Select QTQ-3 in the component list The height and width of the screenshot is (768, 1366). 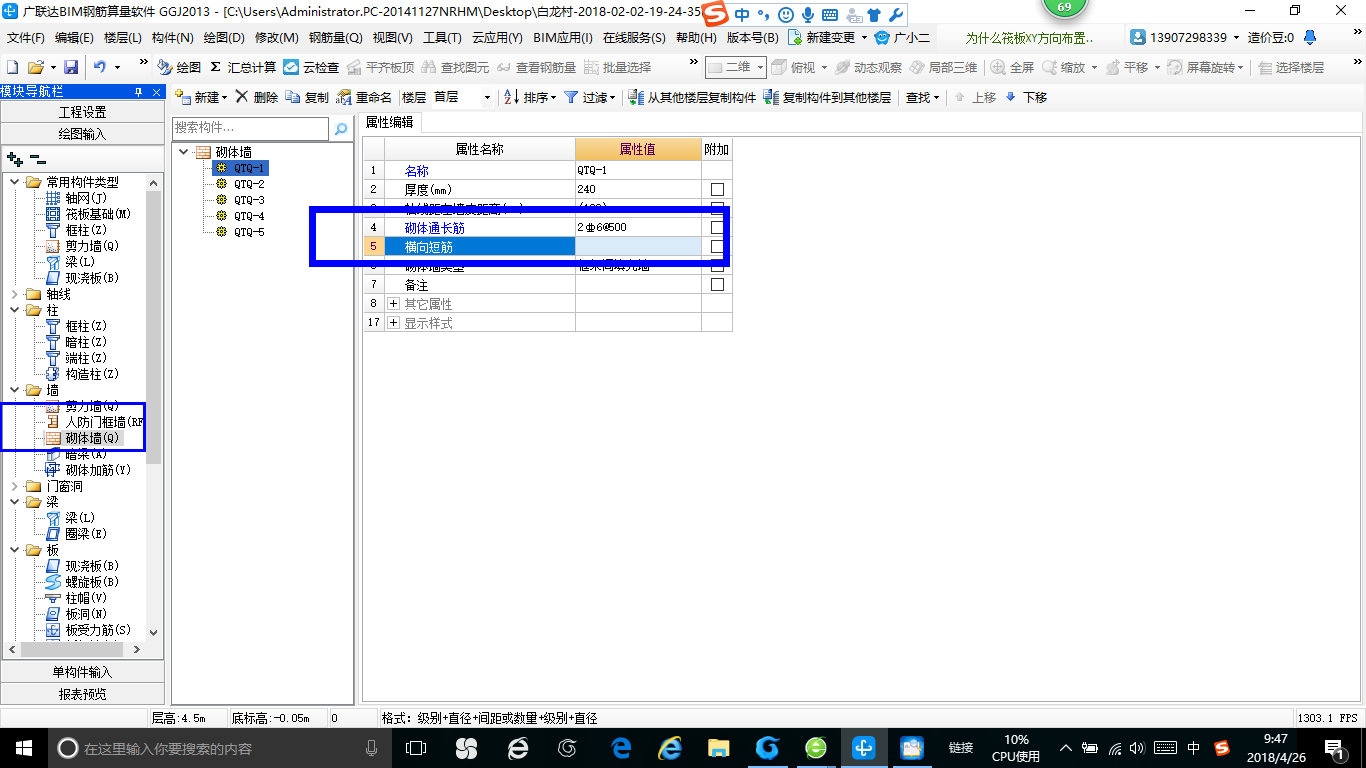coord(249,200)
